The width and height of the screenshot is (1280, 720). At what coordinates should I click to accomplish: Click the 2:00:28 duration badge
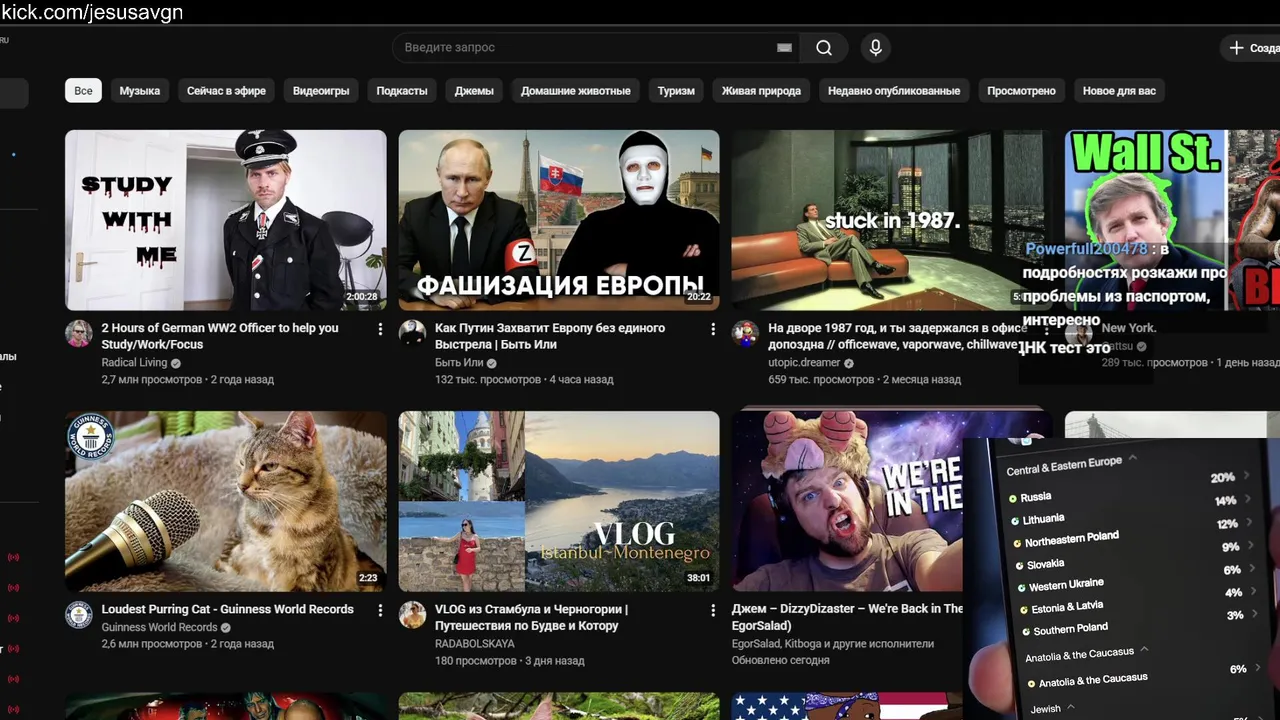click(x=362, y=297)
